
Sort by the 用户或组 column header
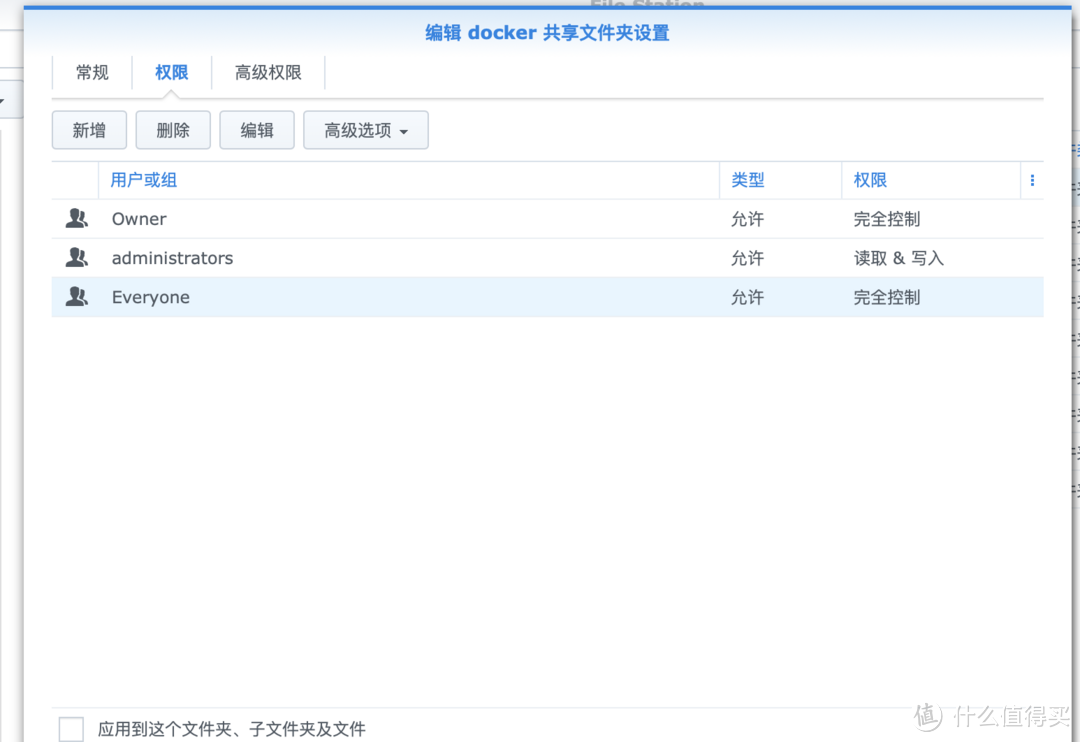click(143, 180)
